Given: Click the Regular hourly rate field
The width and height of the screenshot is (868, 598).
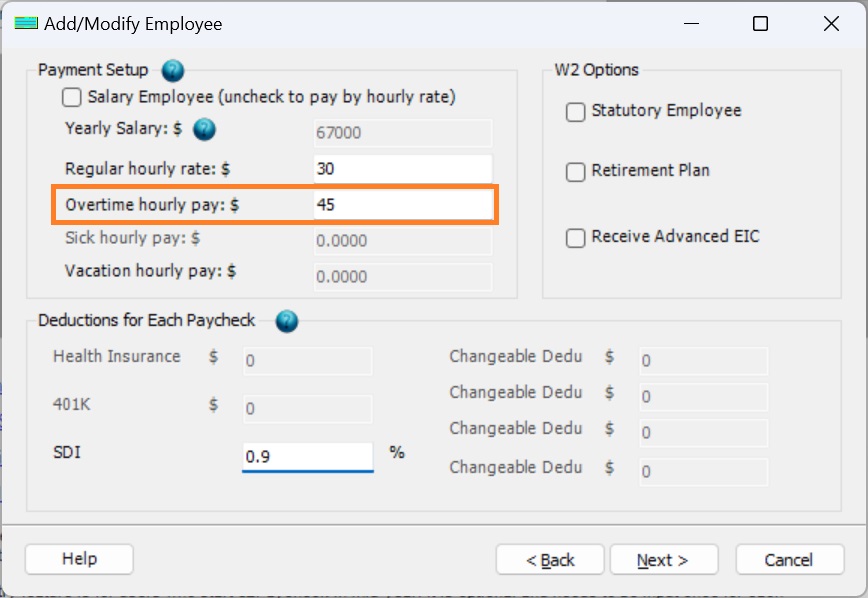Looking at the screenshot, I should click(400, 168).
